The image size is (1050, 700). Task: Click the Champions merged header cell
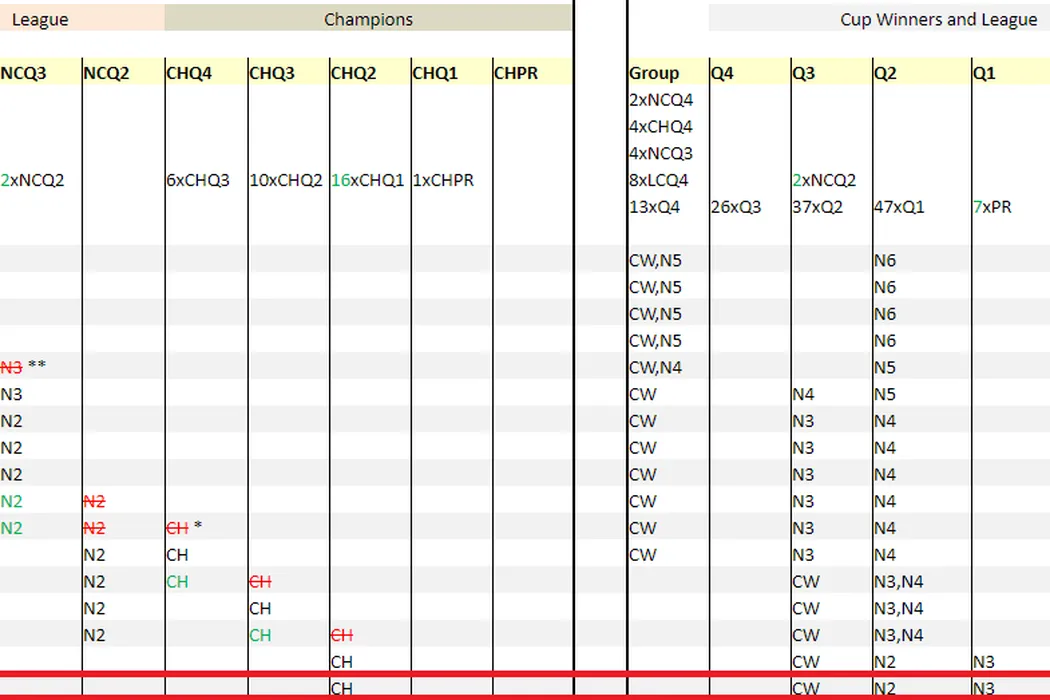[x=368, y=19]
